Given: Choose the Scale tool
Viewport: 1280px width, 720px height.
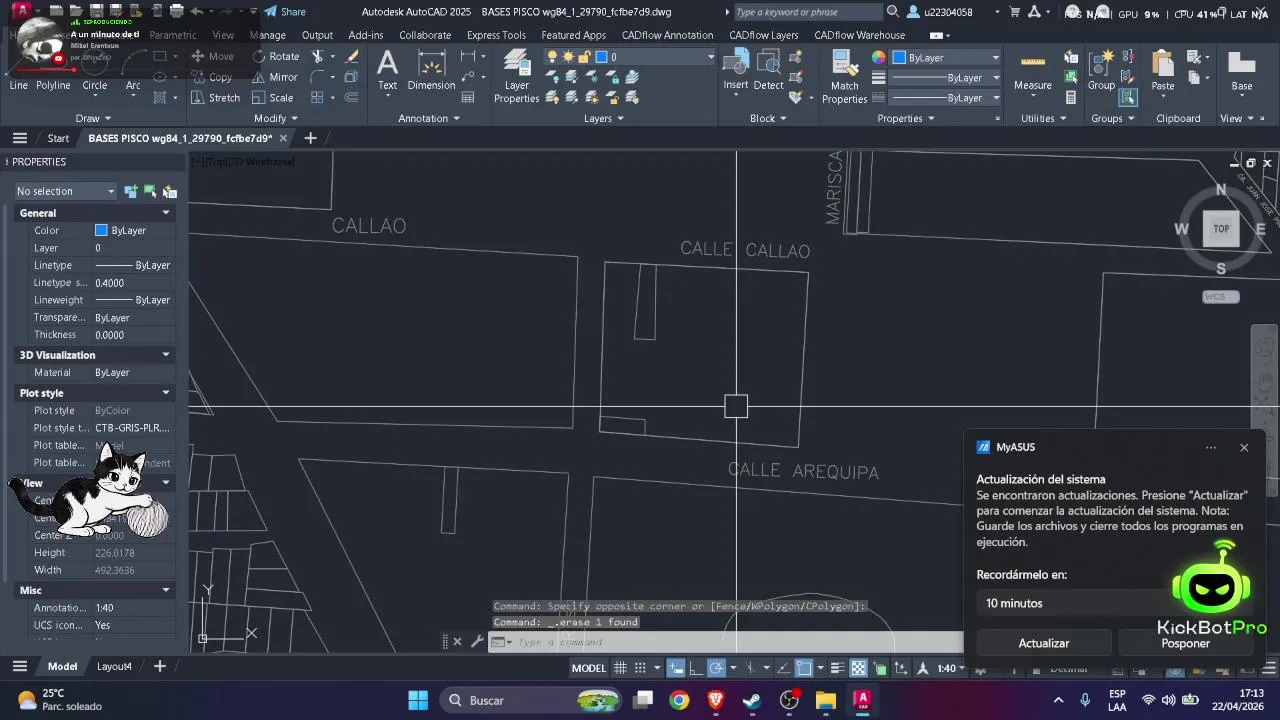Looking at the screenshot, I should point(273,98).
